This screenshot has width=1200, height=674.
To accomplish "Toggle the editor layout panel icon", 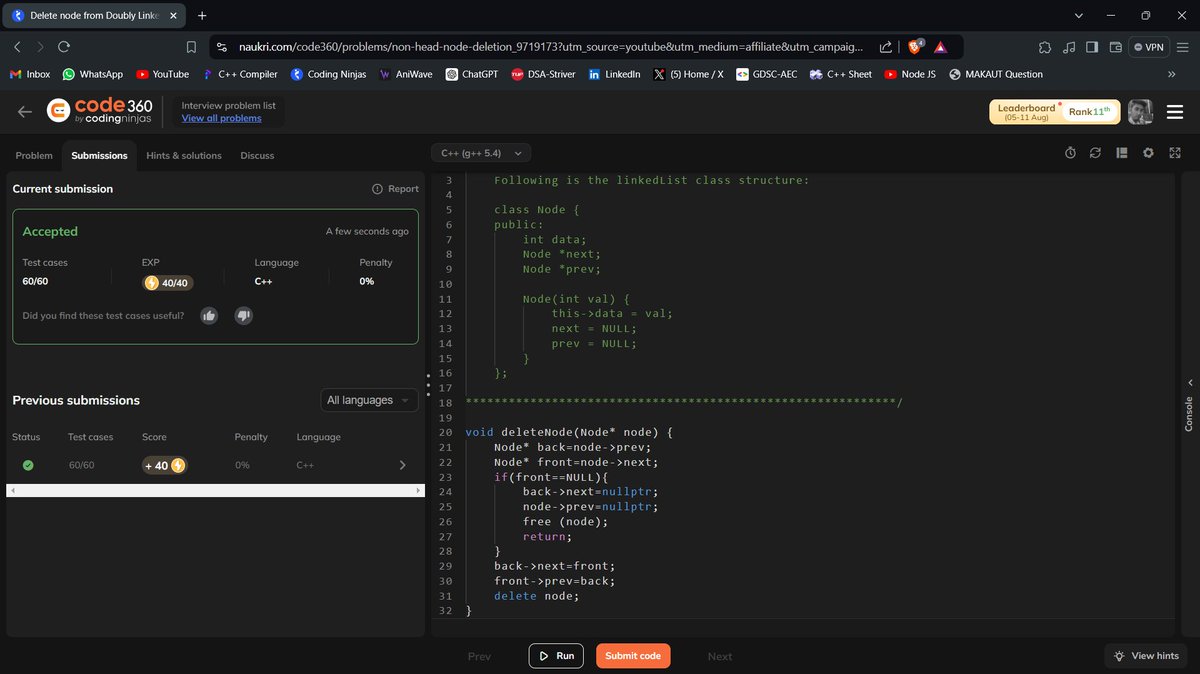I will pos(1121,153).
